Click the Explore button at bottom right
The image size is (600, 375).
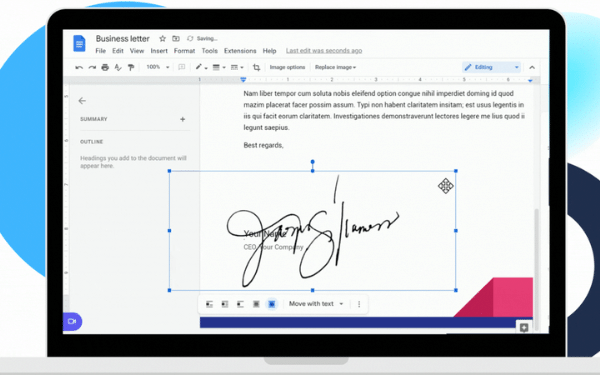coord(524,328)
